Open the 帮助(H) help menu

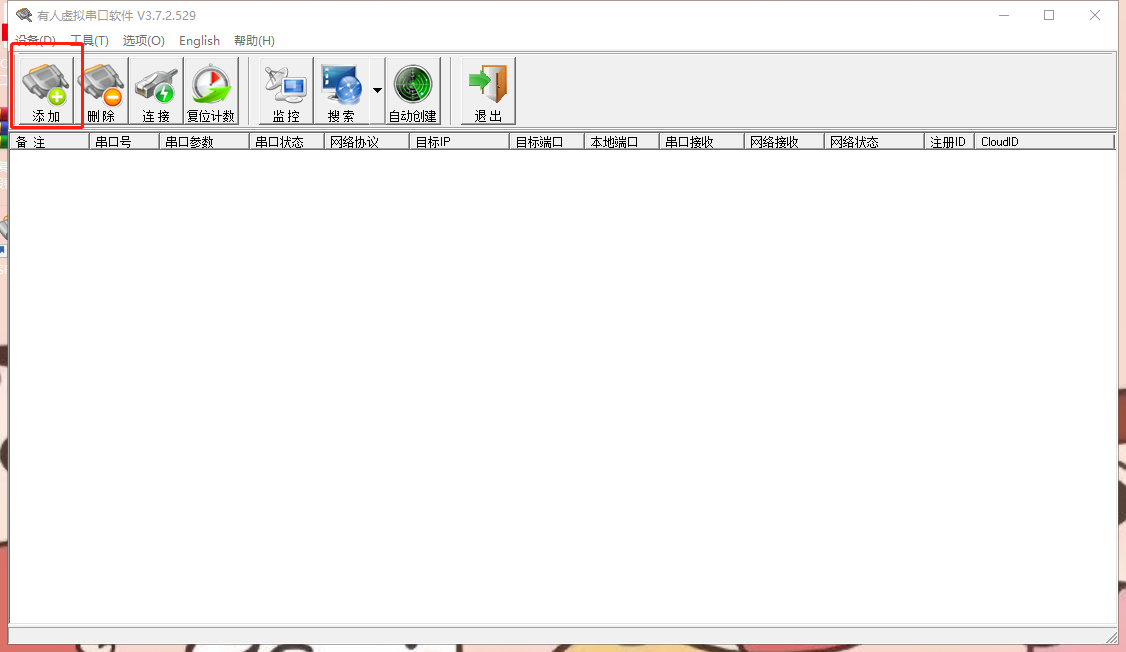(x=254, y=41)
